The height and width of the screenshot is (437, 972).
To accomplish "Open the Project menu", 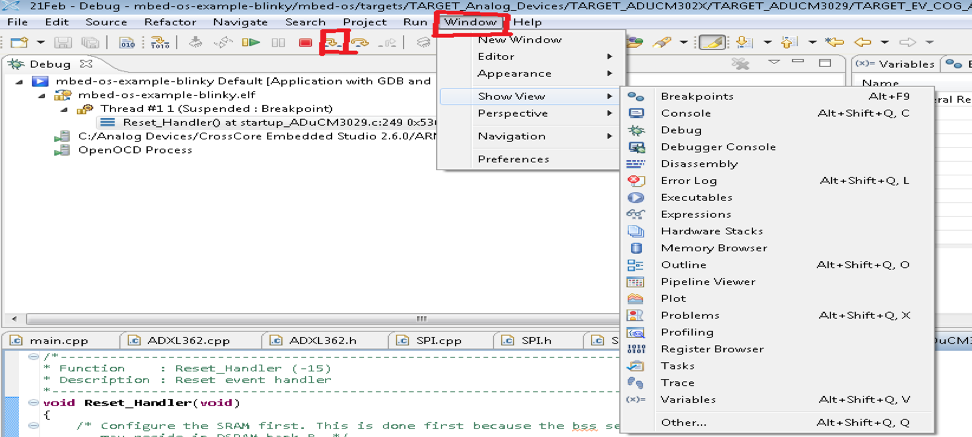I will click(x=364, y=22).
